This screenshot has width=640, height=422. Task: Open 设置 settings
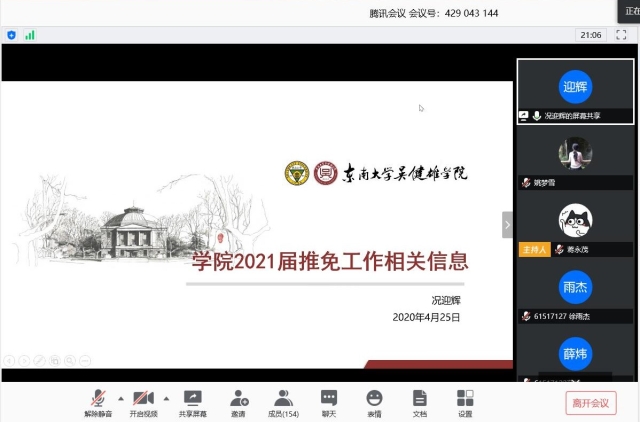click(465, 403)
